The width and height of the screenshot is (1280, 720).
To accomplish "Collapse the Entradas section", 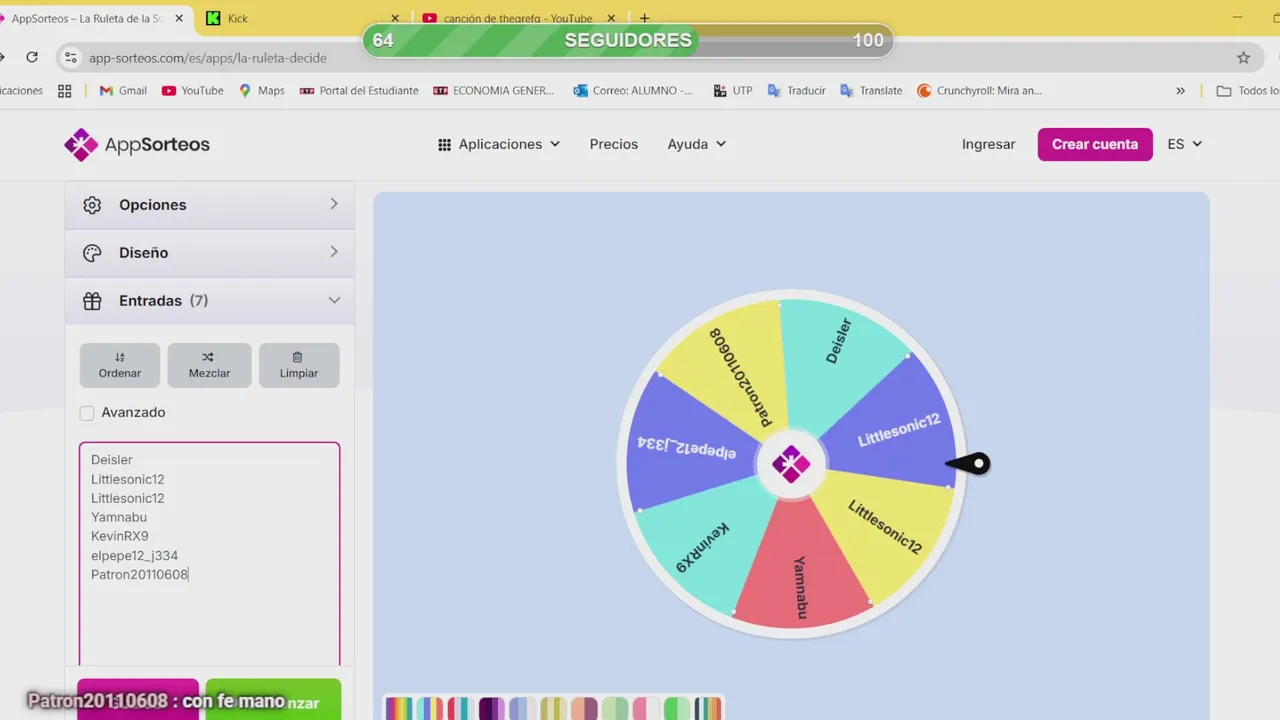I will pyautogui.click(x=209, y=300).
